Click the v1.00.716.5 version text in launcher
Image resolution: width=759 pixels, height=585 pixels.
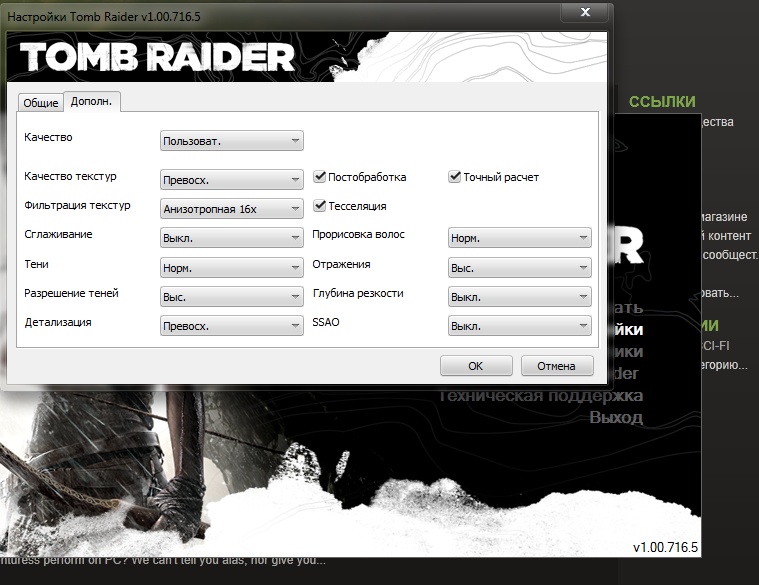(666, 547)
